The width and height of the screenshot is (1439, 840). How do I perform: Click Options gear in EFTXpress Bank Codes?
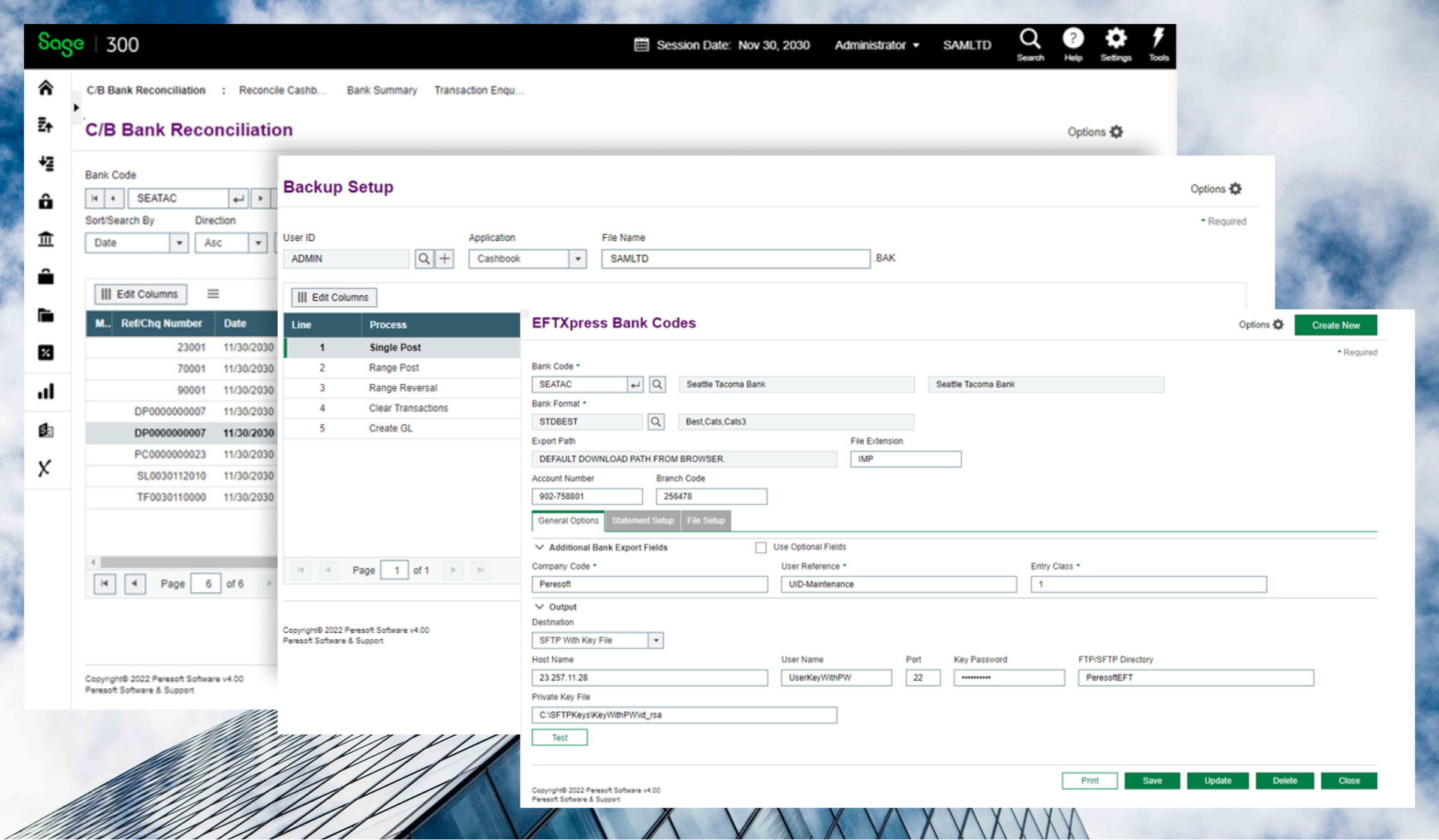point(1278,324)
